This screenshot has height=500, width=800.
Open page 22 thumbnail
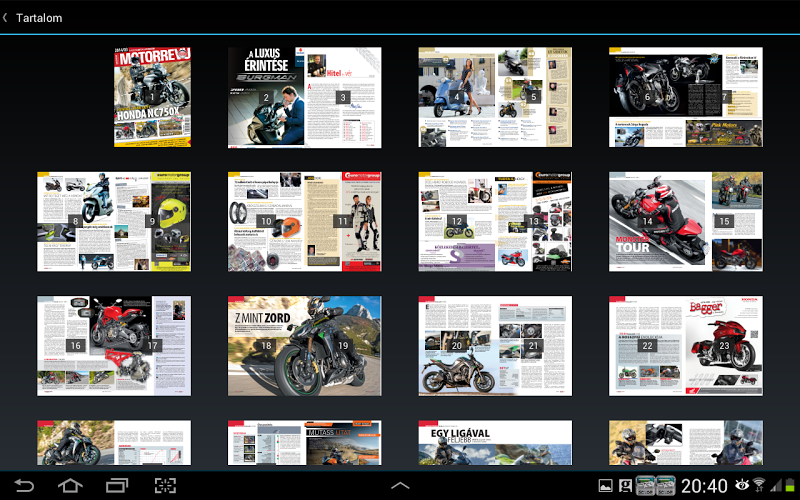(647, 346)
